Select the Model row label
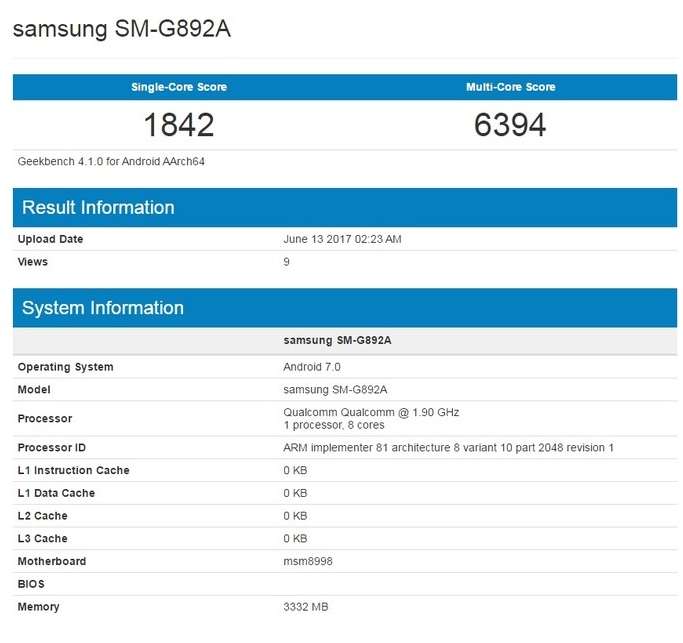 point(34,389)
